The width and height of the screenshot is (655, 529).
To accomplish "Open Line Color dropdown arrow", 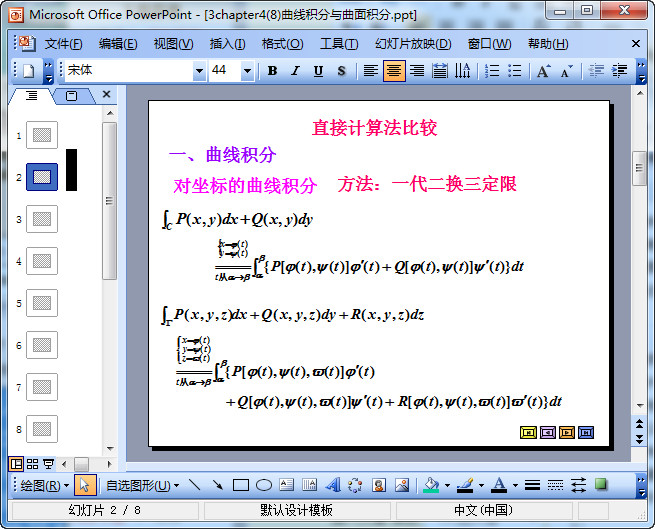I will 481,486.
